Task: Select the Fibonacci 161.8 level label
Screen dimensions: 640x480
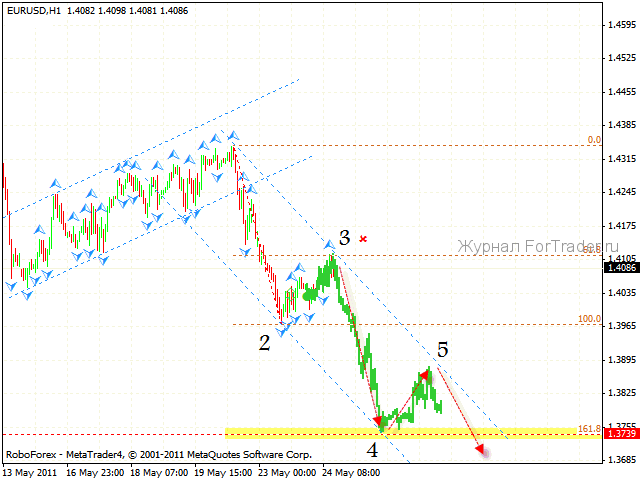Action: tap(589, 428)
